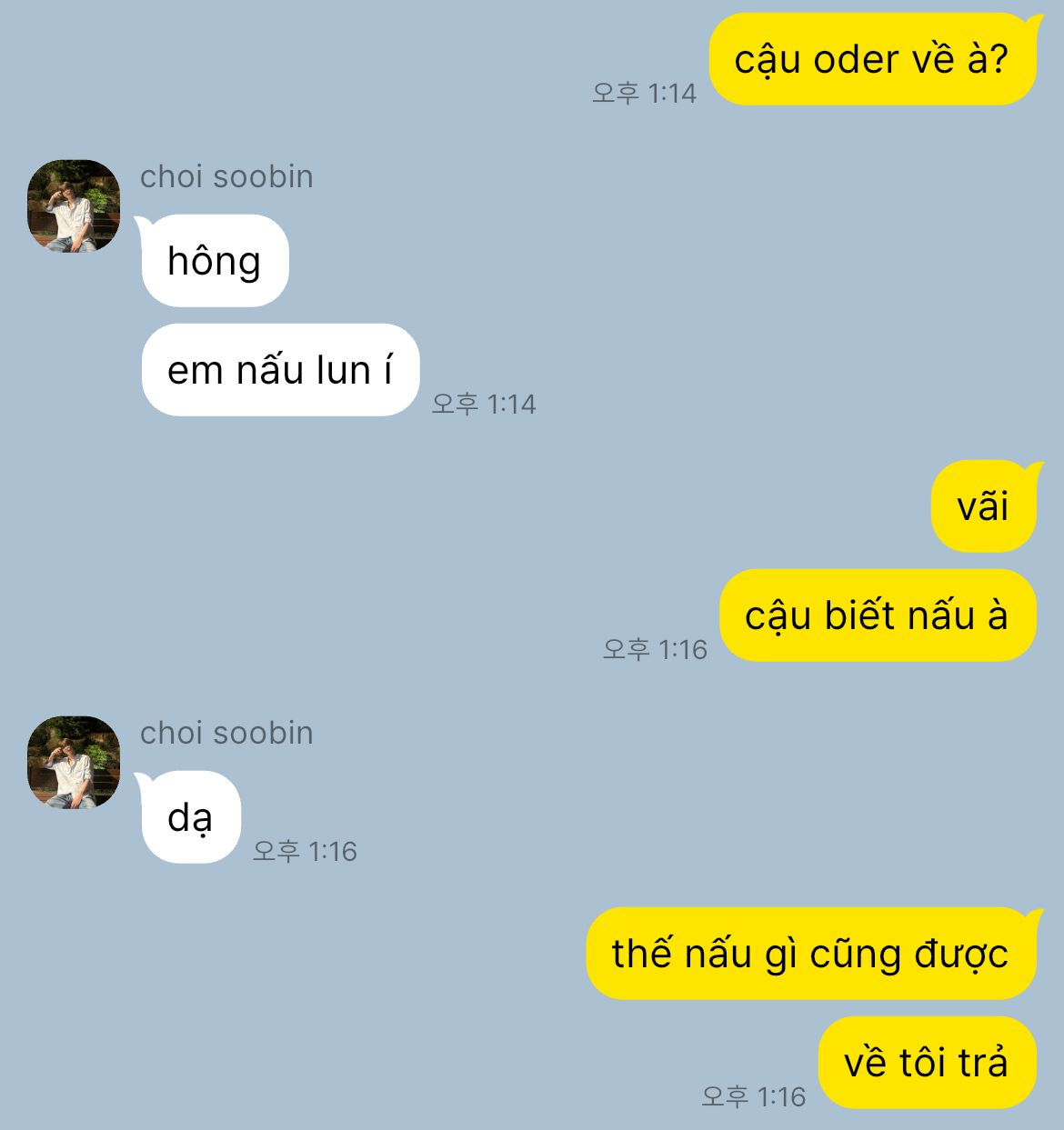Screen dimensions: 1064x1130
Task: Click the 1:16 timestamp next to 'dạ'
Action: pos(305,851)
